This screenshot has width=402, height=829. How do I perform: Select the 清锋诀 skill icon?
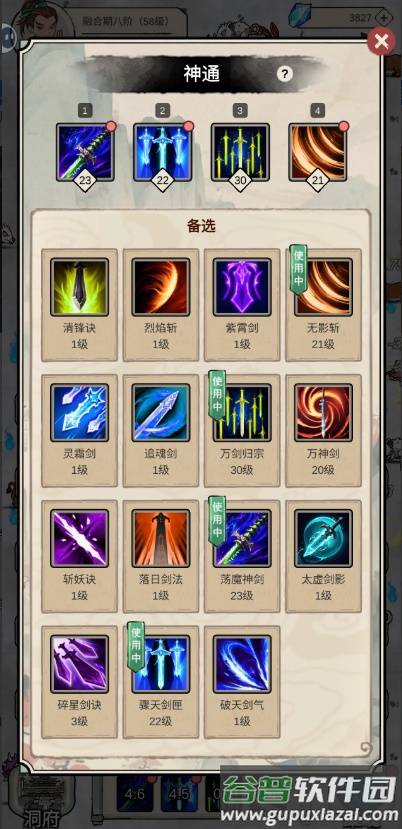[x=79, y=287]
